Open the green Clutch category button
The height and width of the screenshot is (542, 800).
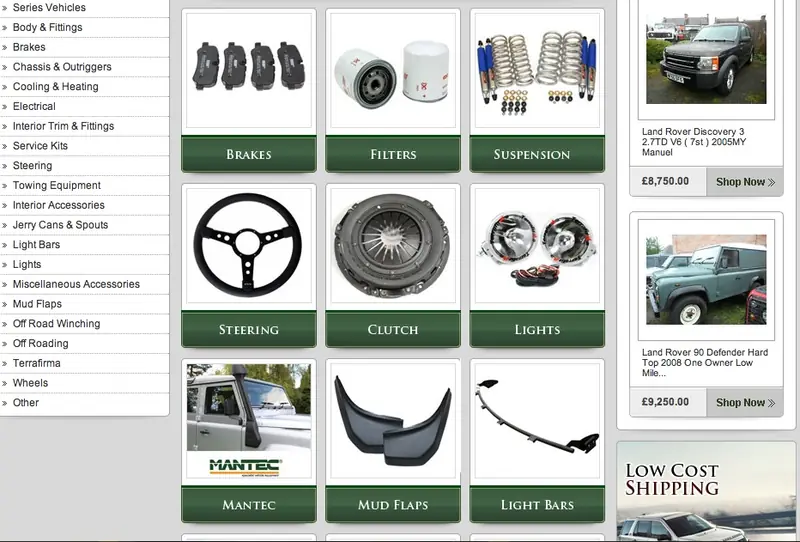tap(393, 329)
